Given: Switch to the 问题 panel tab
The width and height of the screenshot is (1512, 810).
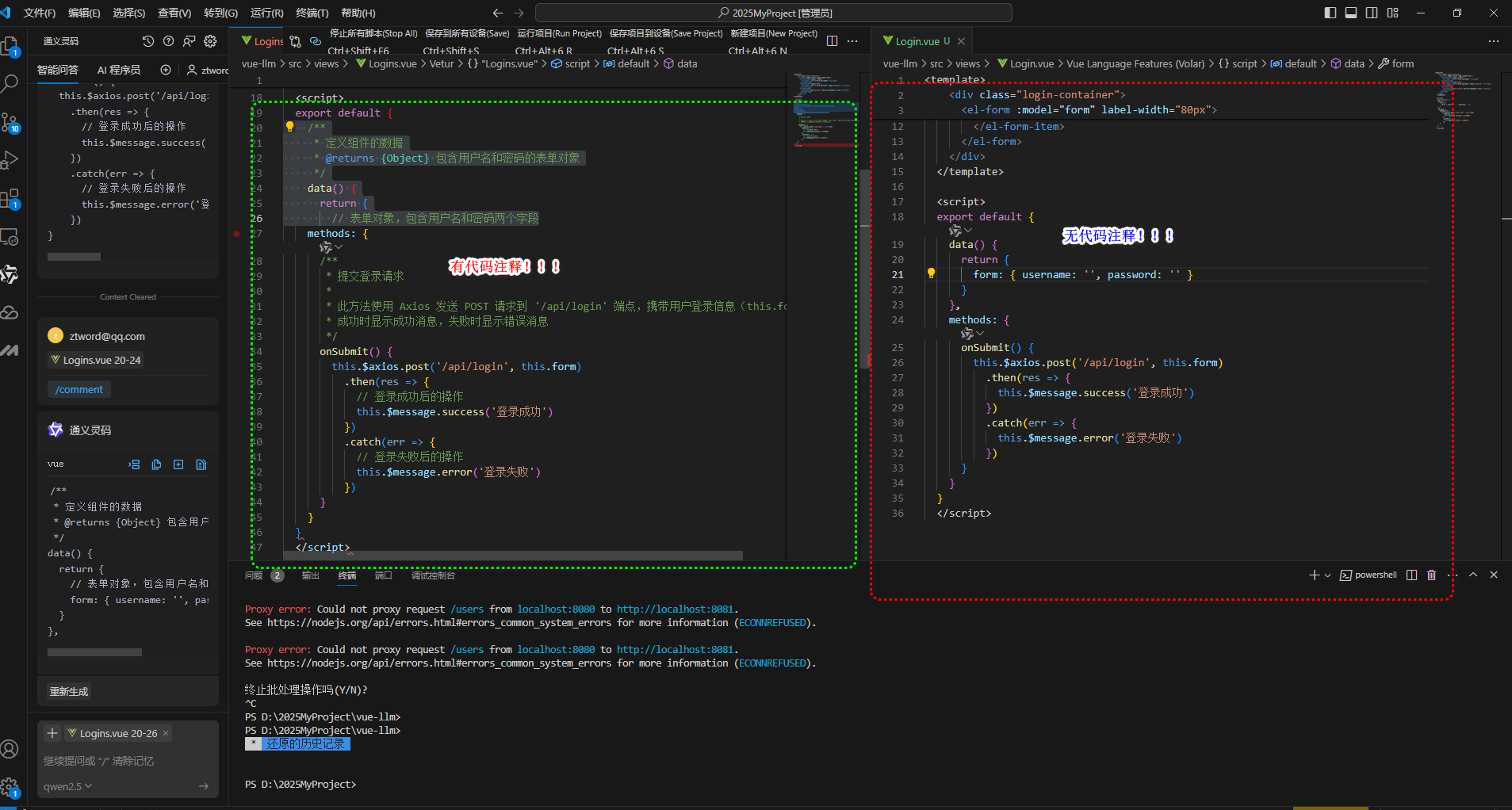Looking at the screenshot, I should click(254, 575).
